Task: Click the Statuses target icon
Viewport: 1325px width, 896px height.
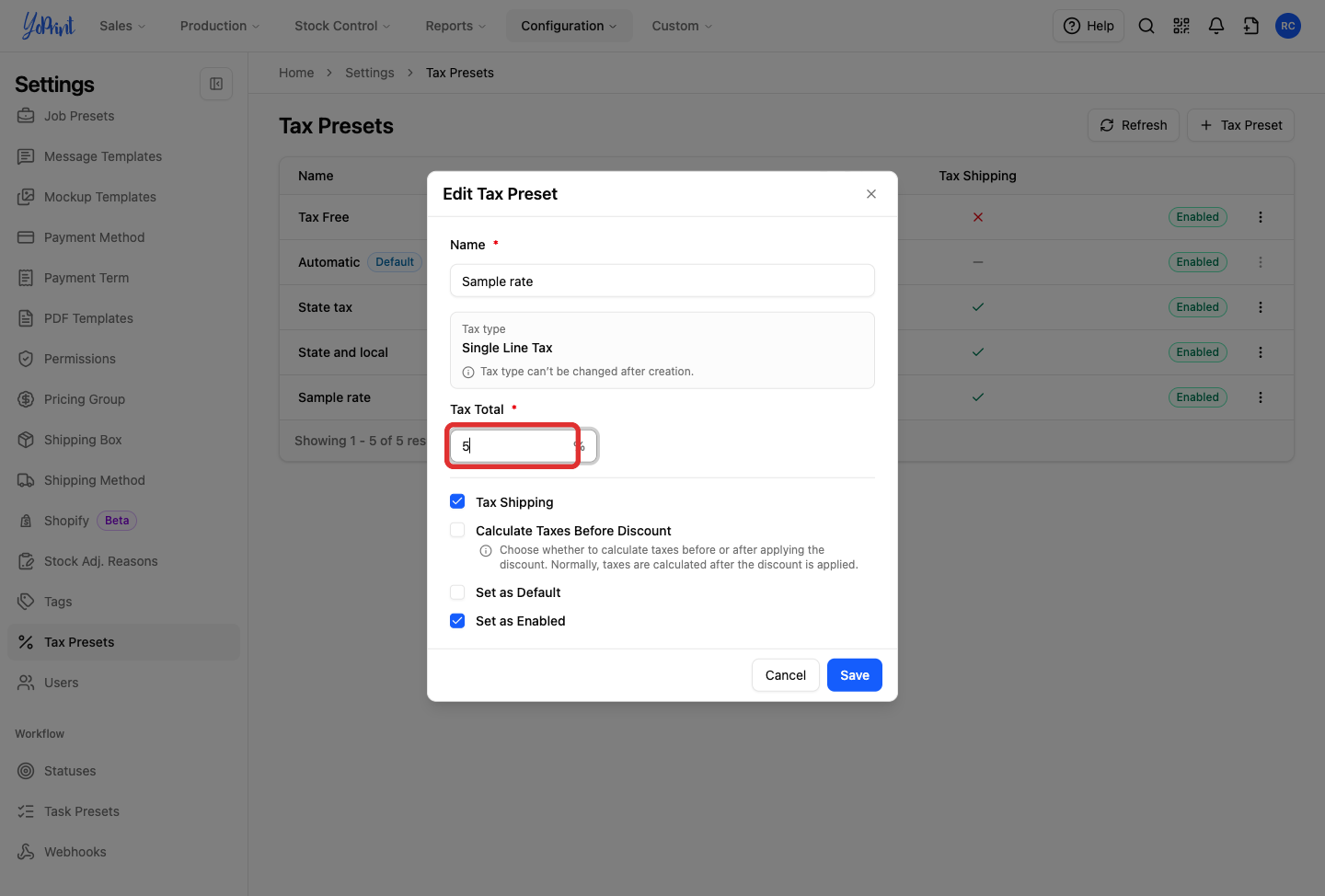Action: tap(26, 771)
